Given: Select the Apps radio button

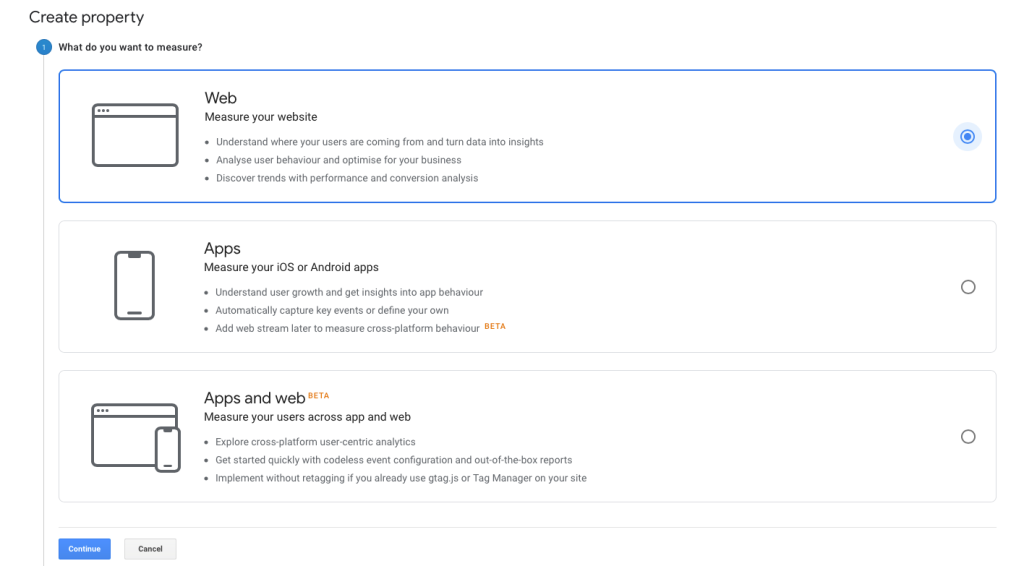Looking at the screenshot, I should point(967,287).
